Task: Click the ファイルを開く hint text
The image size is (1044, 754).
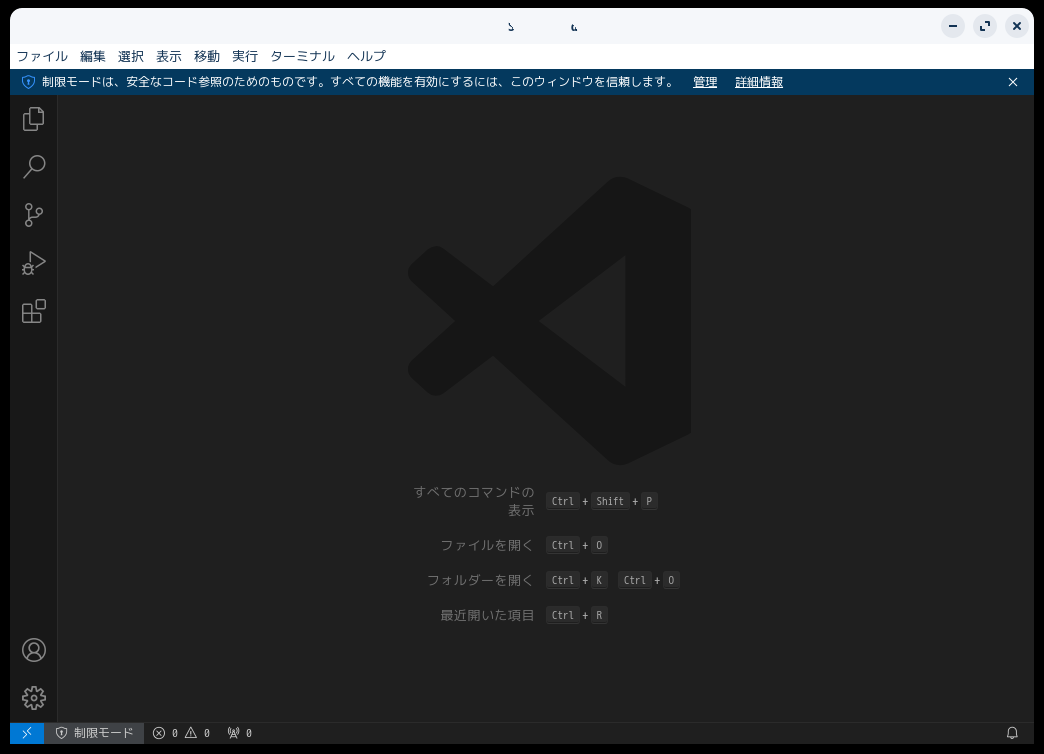Action: pyautogui.click(x=487, y=545)
